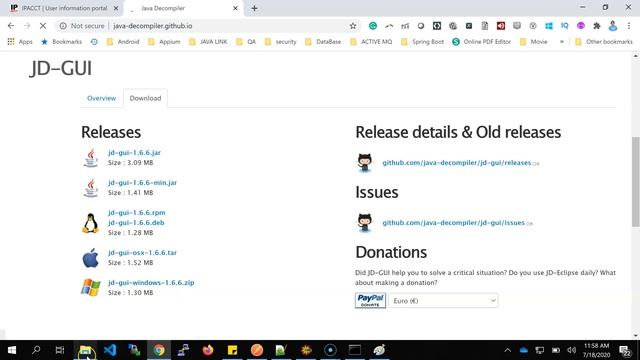The height and width of the screenshot is (360, 640).
Task: Click the GitHub octocat icon next to releases link
Action: pos(364,163)
